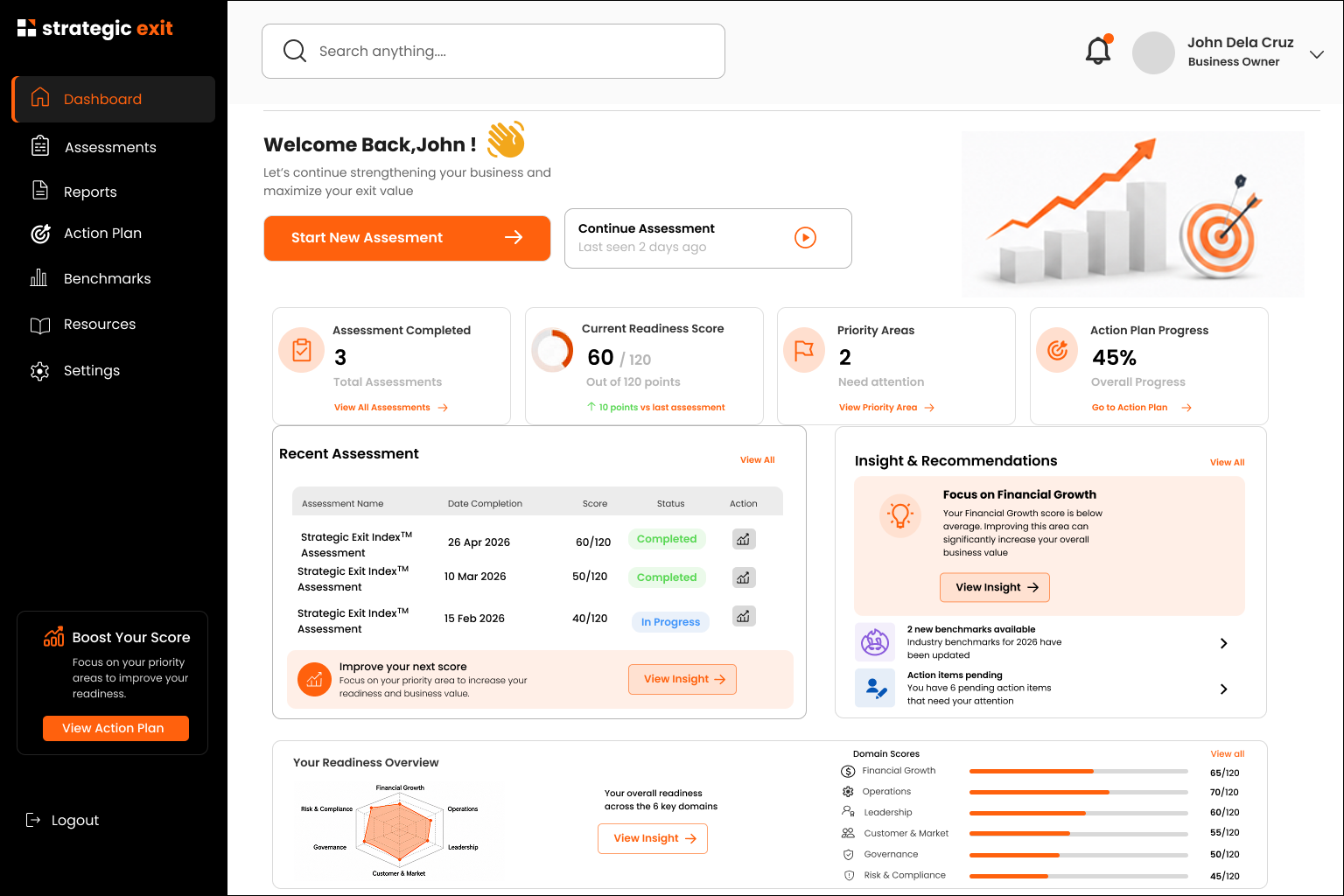Click View All in Insight & Recommendations
Image resolution: width=1344 pixels, height=896 pixels.
(1227, 462)
